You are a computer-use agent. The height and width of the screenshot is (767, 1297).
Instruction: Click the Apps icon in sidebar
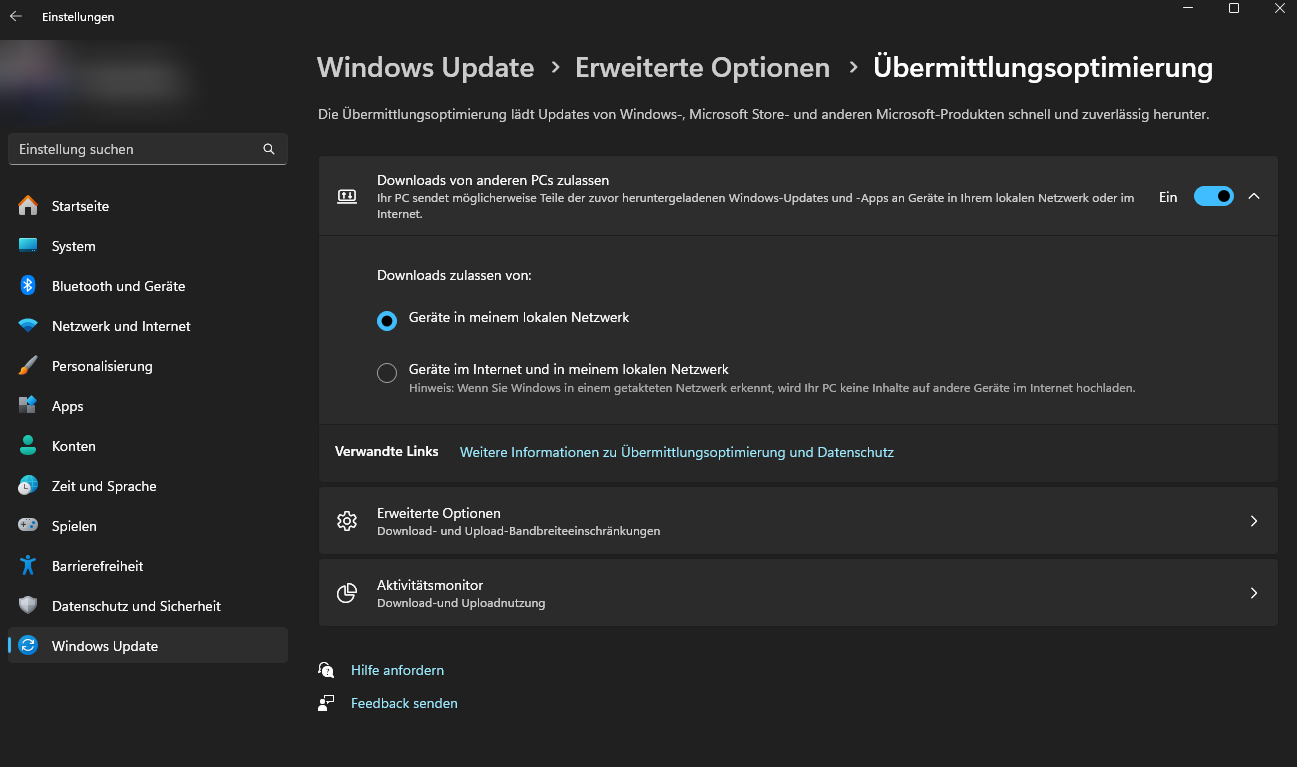click(28, 406)
